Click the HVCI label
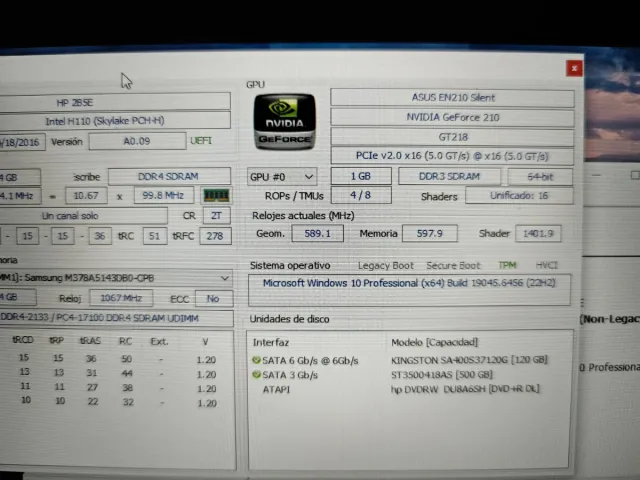The width and height of the screenshot is (640, 480). [x=547, y=265]
